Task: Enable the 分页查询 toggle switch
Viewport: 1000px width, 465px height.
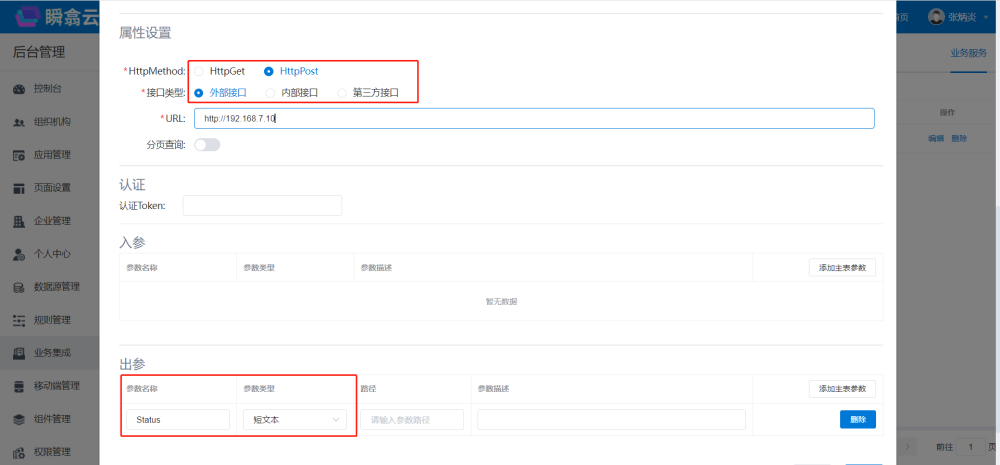Action: coord(207,144)
